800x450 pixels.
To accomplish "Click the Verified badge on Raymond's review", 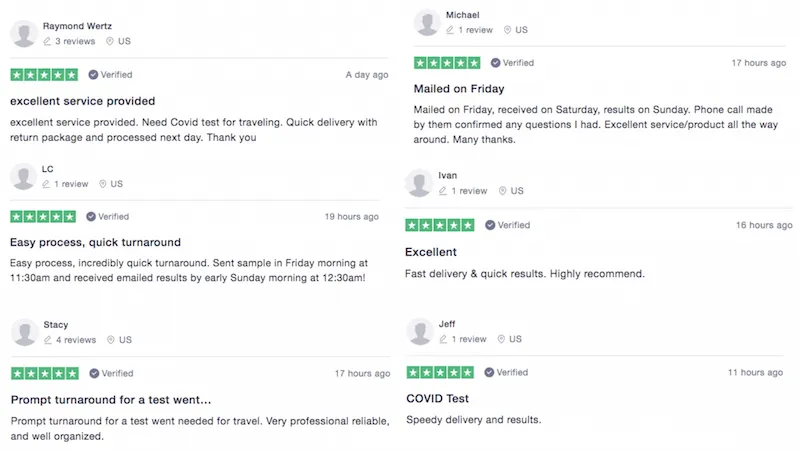I will click(110, 74).
